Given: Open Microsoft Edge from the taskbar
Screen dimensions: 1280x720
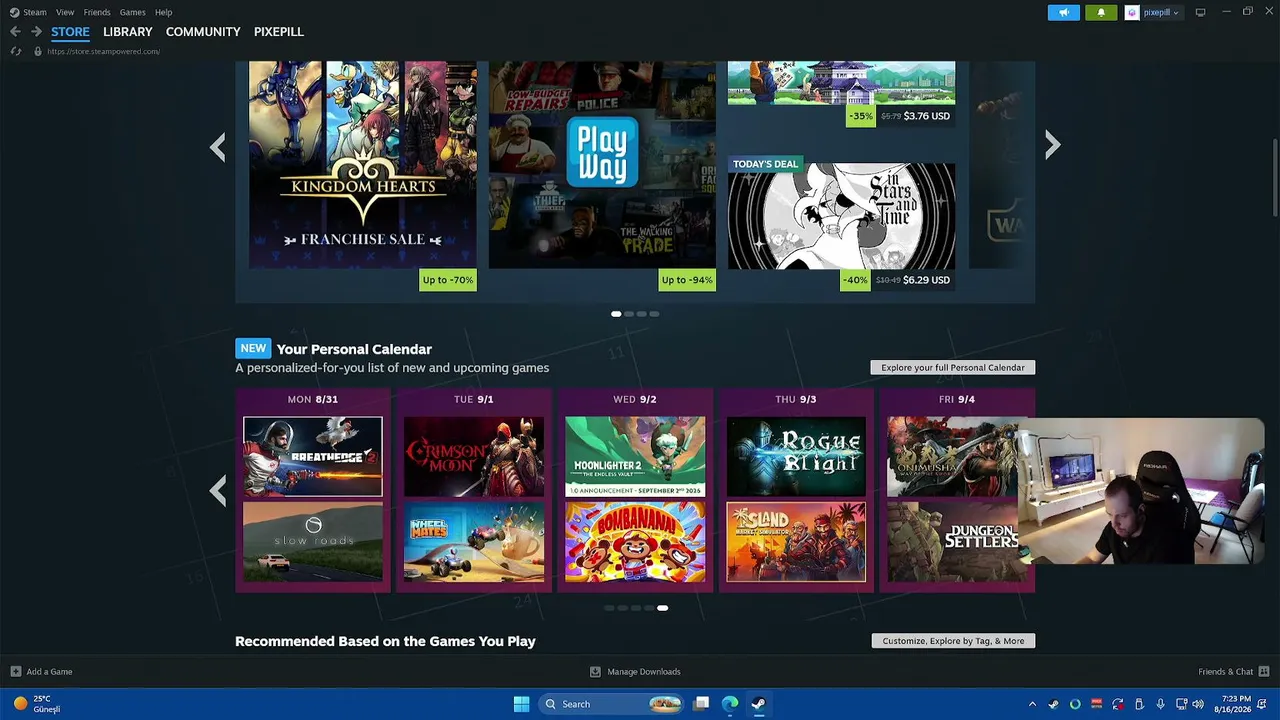Looking at the screenshot, I should (730, 704).
